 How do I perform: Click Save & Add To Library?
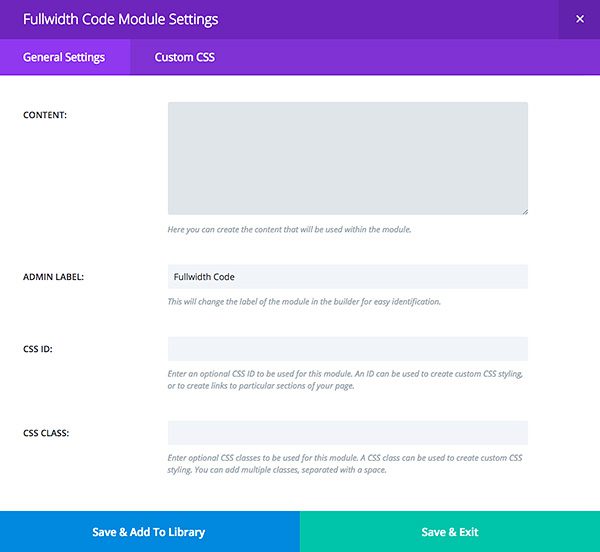150,531
